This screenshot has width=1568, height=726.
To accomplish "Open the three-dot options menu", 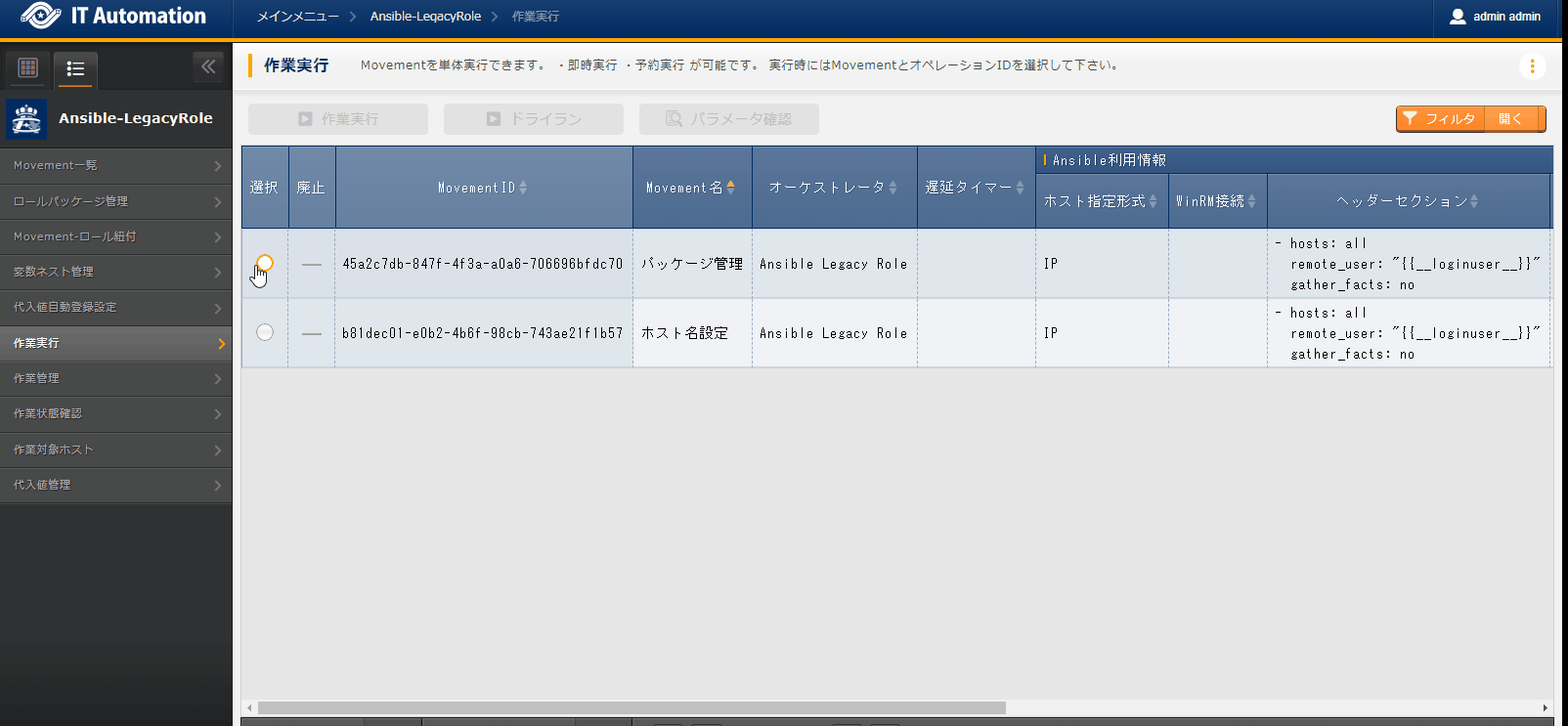I will (1532, 66).
